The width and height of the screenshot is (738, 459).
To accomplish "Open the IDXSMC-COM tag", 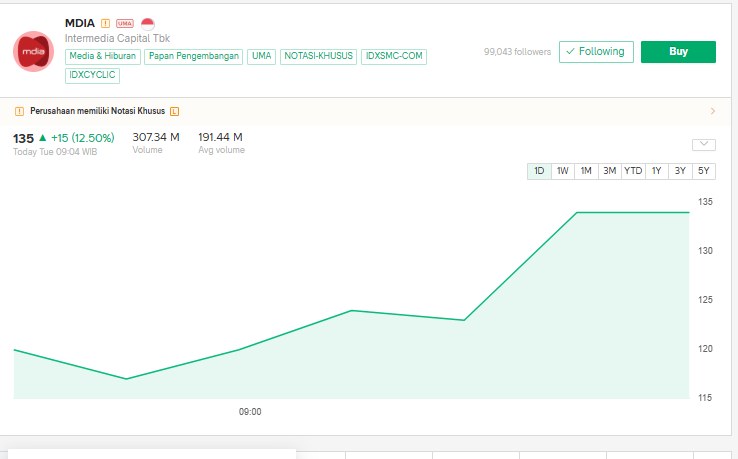I will tap(394, 56).
